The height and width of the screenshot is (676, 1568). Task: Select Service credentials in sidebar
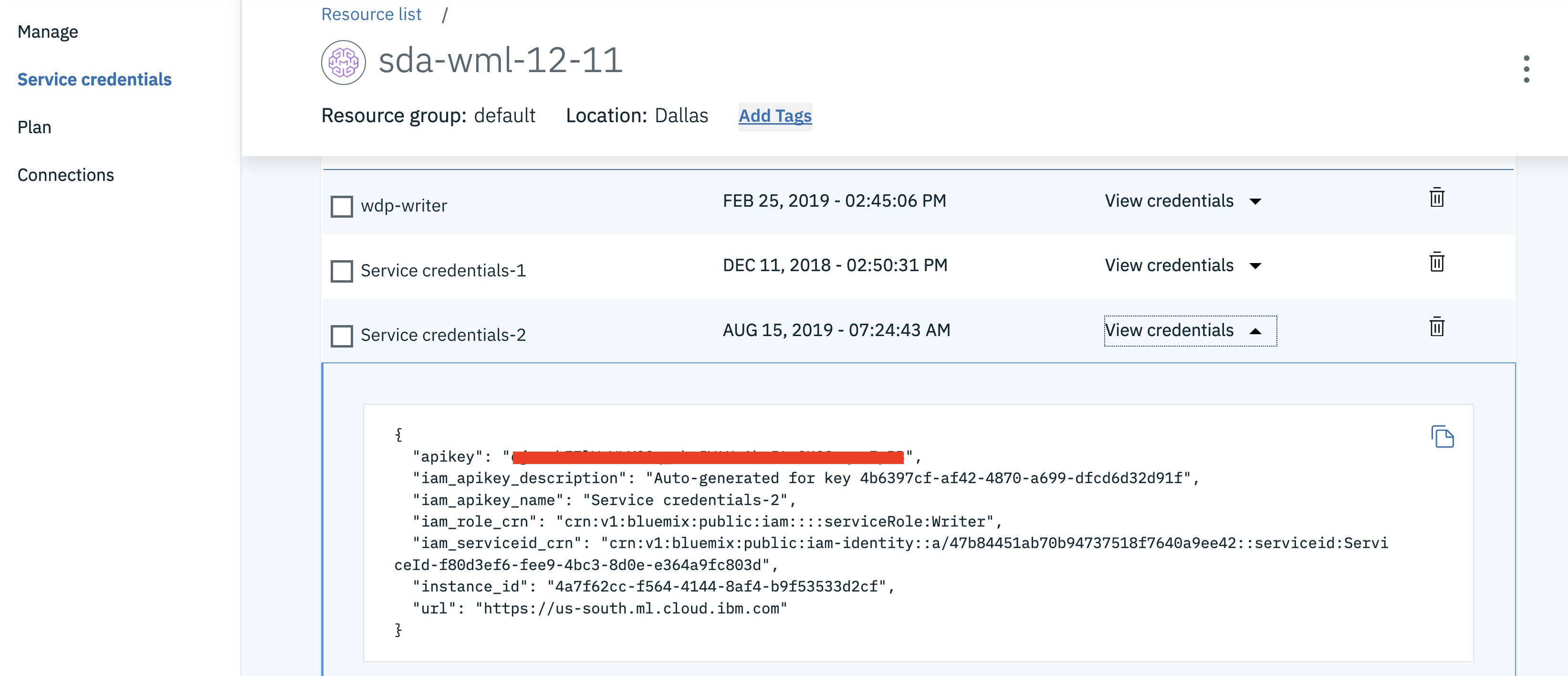94,80
